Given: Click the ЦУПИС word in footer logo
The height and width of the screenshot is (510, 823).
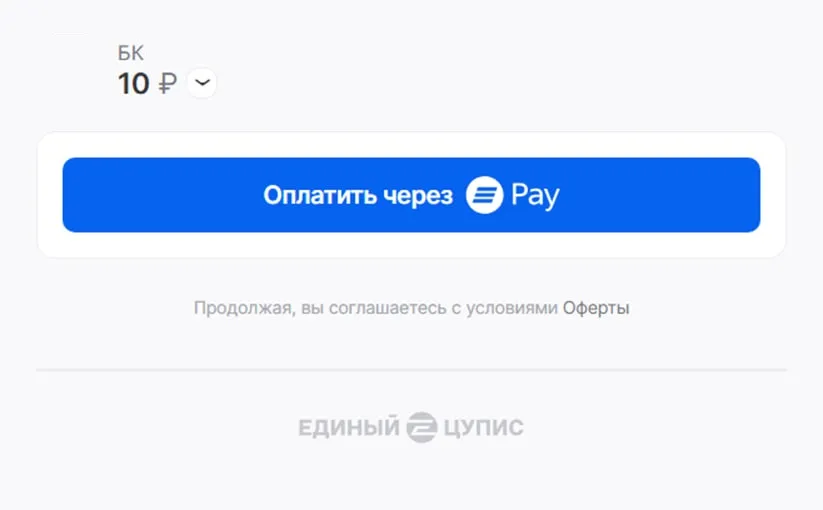Looking at the screenshot, I should click(483, 428).
